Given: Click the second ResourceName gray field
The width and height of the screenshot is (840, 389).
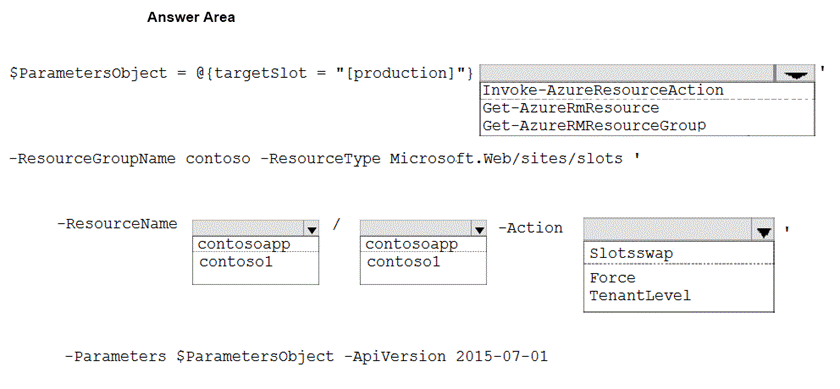Looking at the screenshot, I should [x=416, y=228].
